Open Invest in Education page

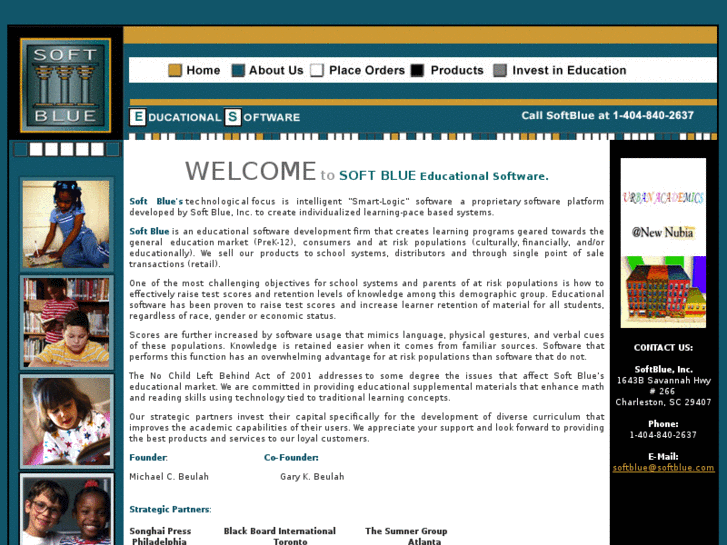[569, 71]
